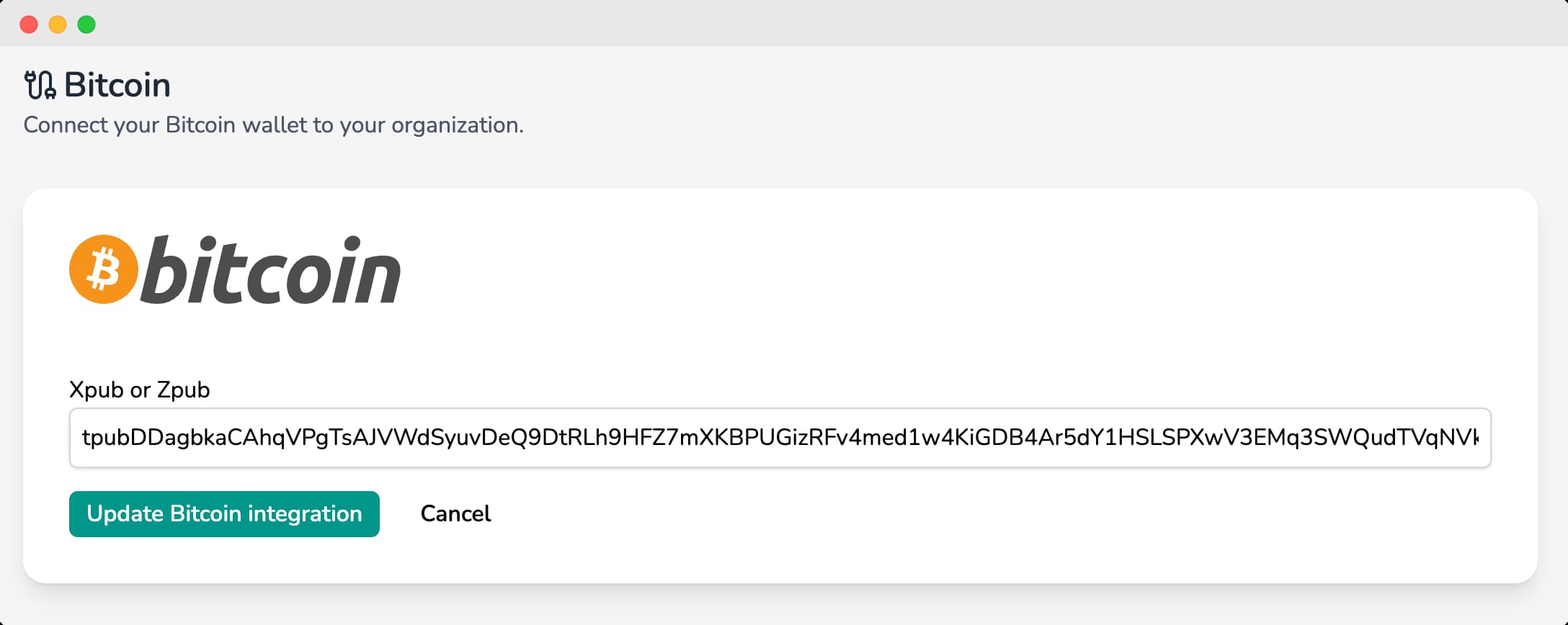Click the green zoom control
The image size is (1568, 625).
coord(86,24)
